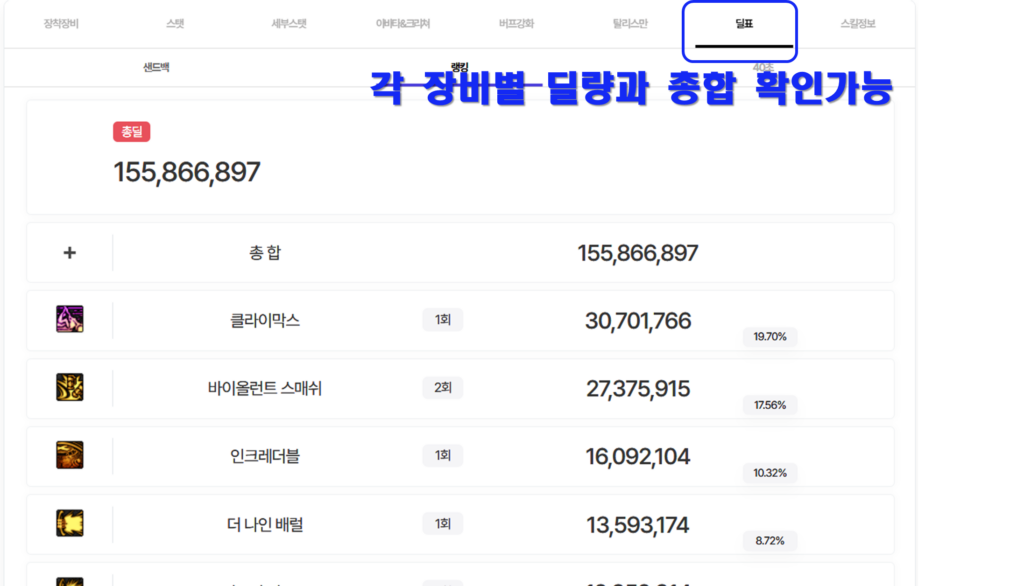
Task: Click the 더 나인 배럴 skill icon
Action: pos(70,523)
